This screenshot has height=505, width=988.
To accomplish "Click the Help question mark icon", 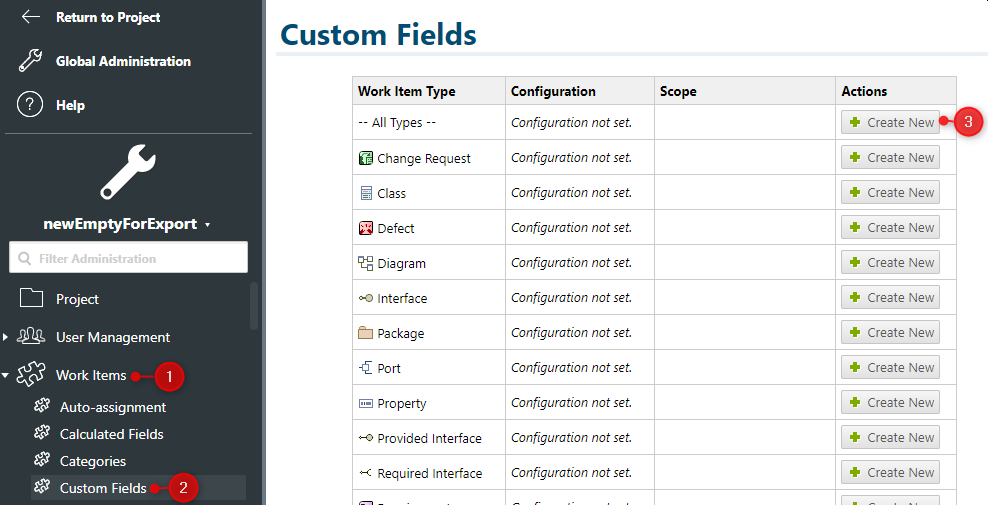I will tap(30, 105).
